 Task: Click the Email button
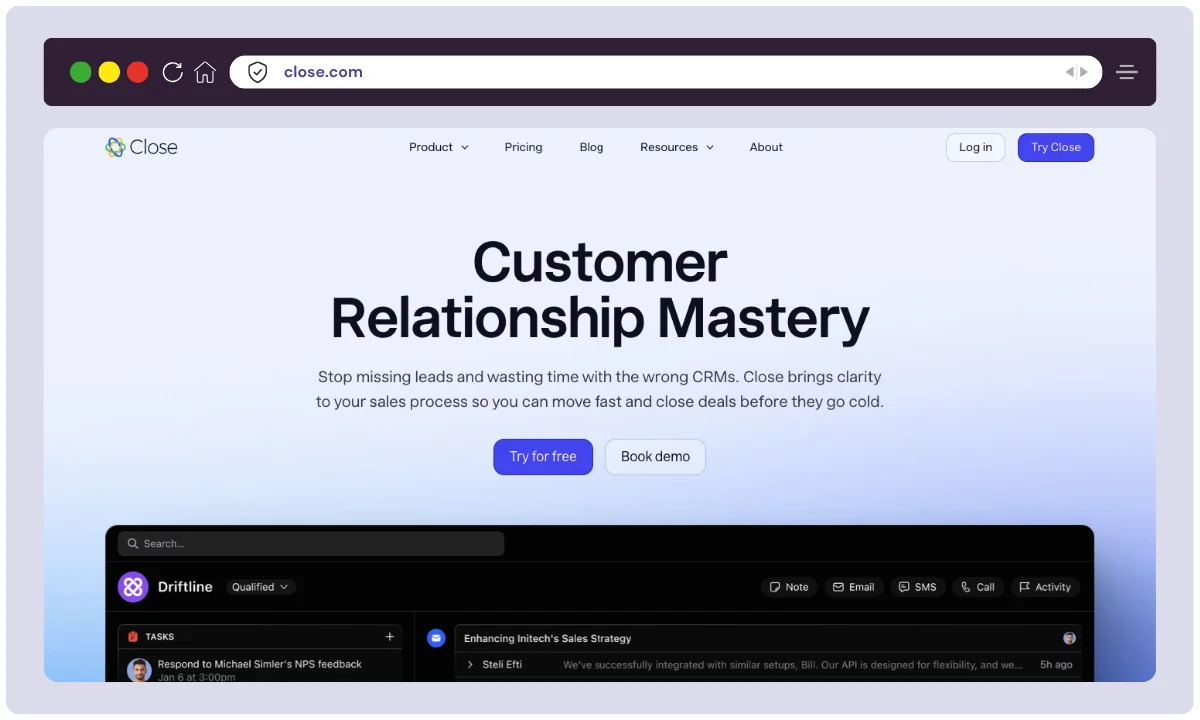pos(853,587)
